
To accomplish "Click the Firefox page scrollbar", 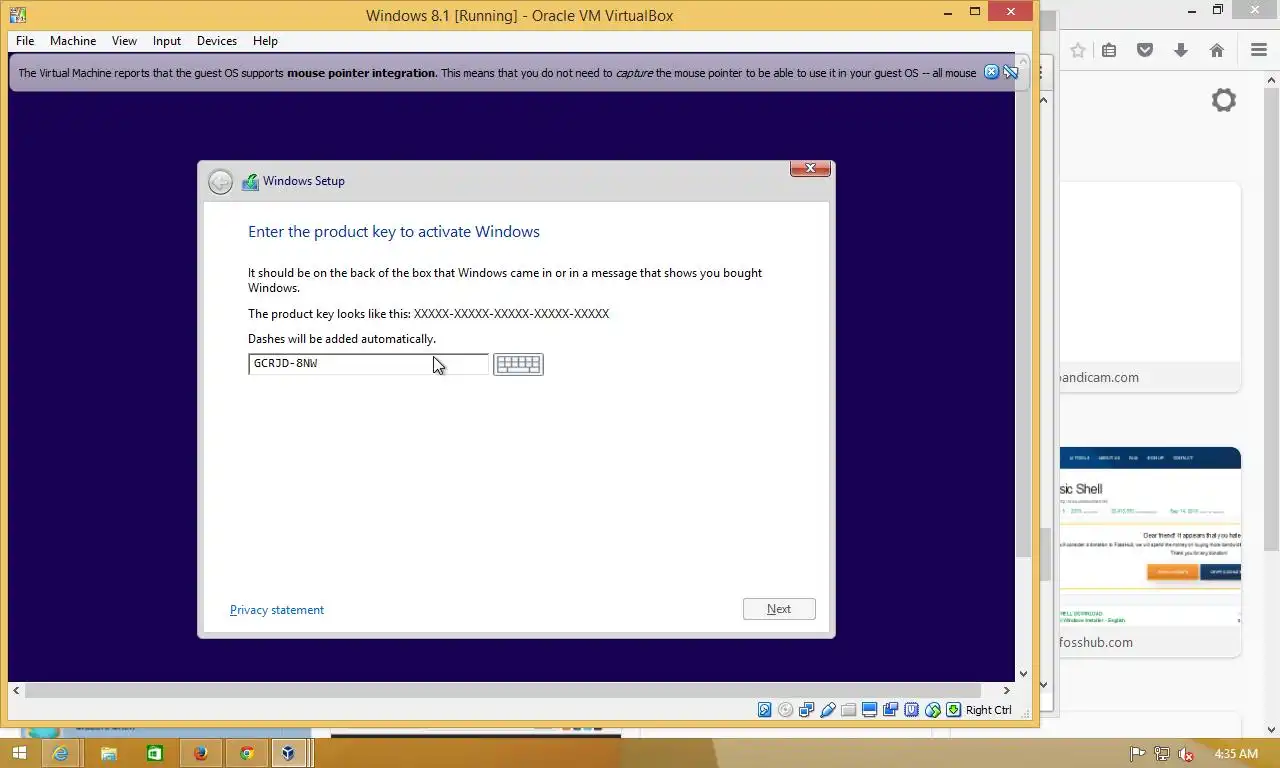I will point(1270,320).
